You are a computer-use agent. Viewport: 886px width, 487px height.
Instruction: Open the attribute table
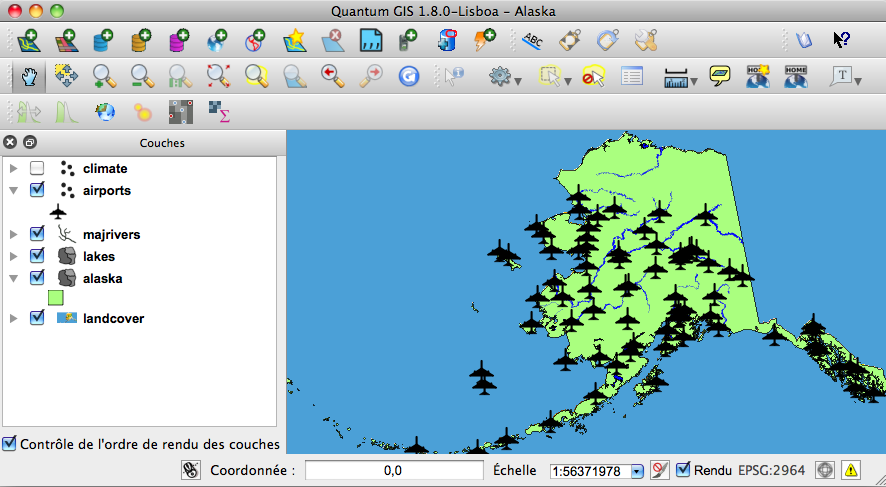631,76
